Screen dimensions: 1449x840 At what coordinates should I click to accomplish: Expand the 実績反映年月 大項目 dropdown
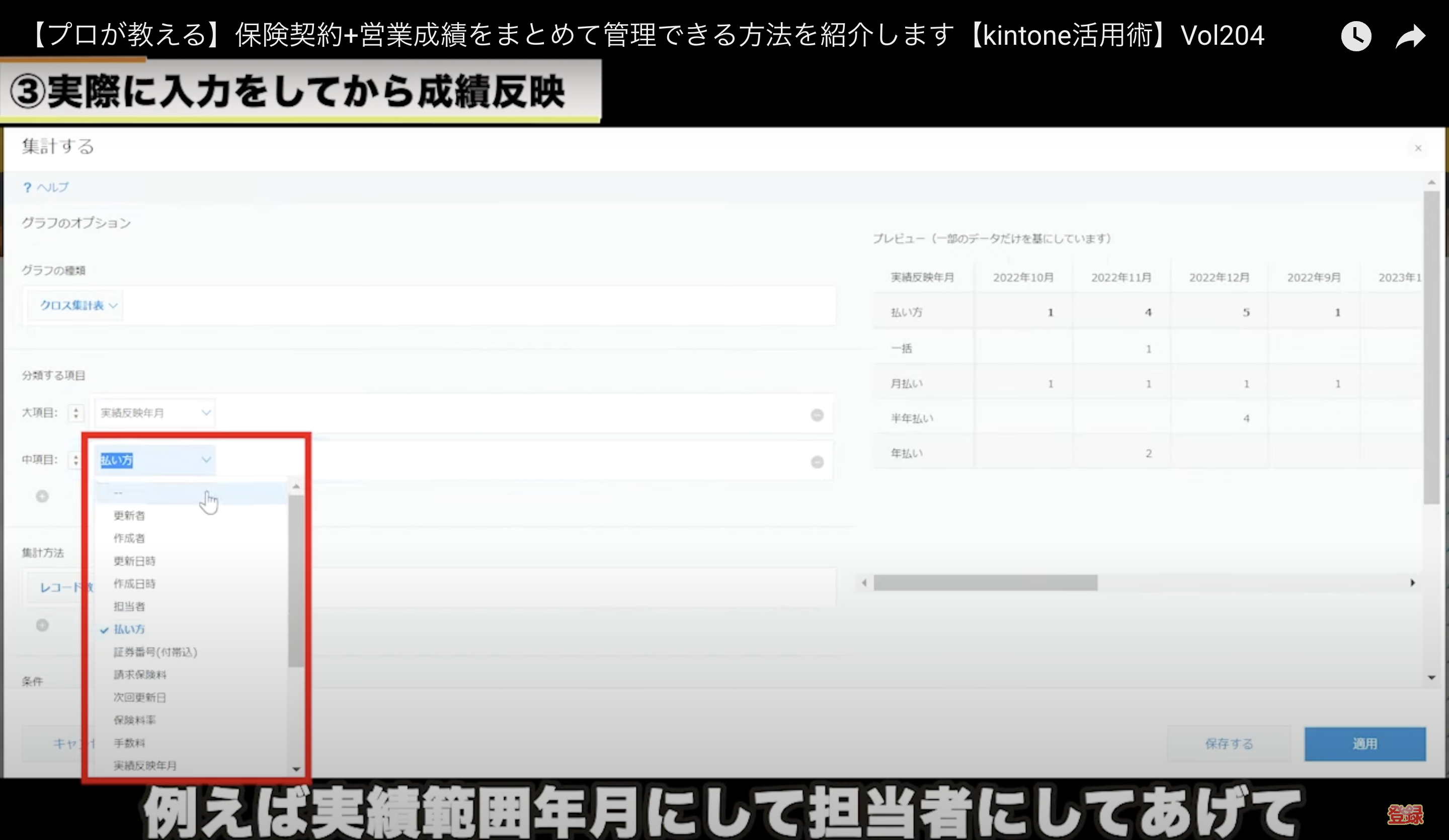point(154,413)
